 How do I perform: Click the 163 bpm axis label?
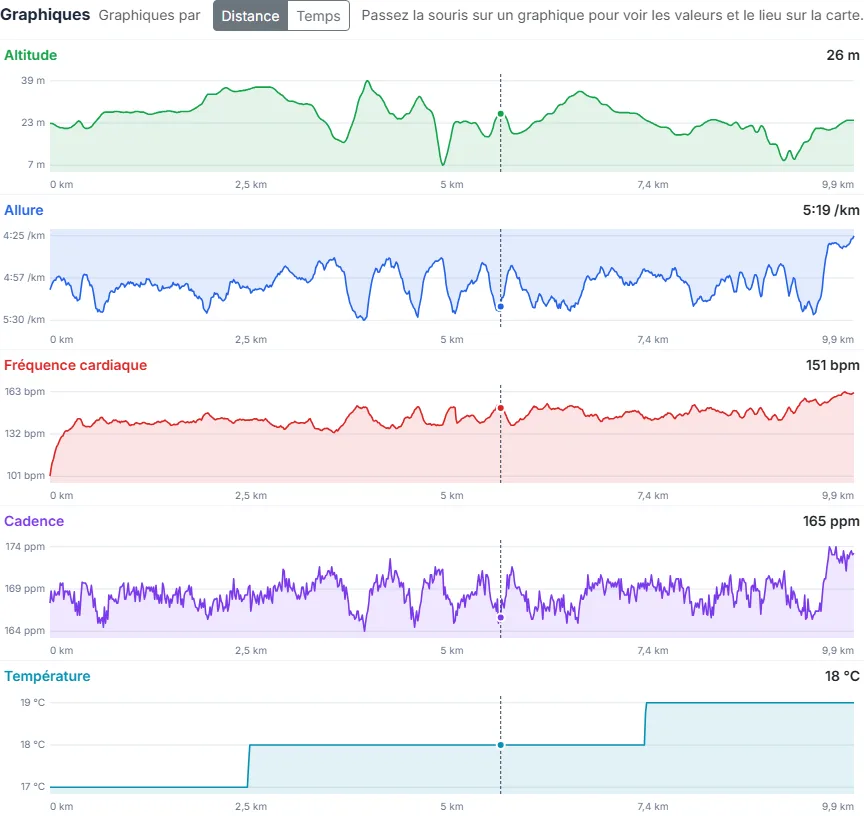tap(25, 392)
